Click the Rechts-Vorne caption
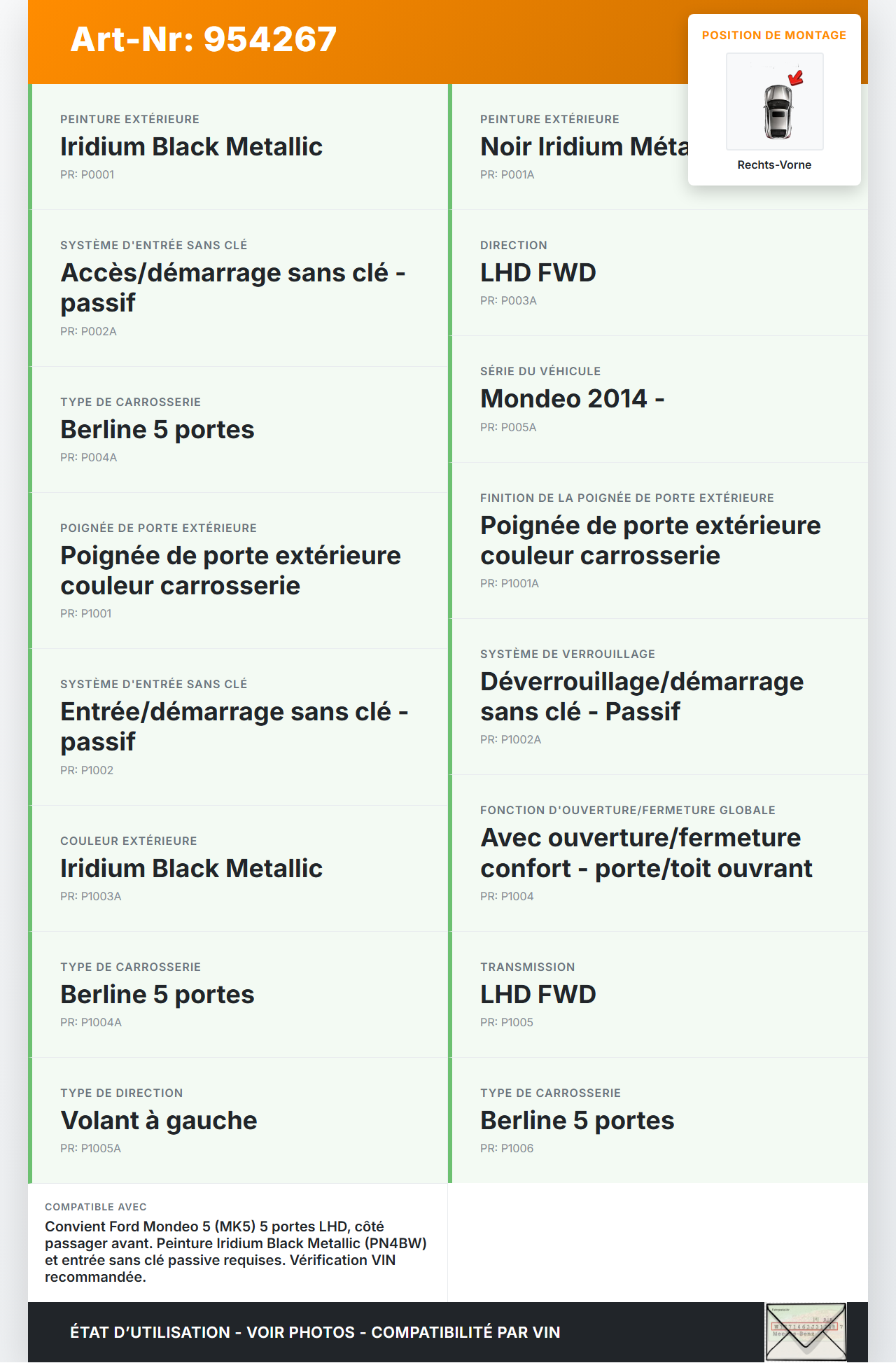The width and height of the screenshot is (896, 1363). (x=774, y=165)
